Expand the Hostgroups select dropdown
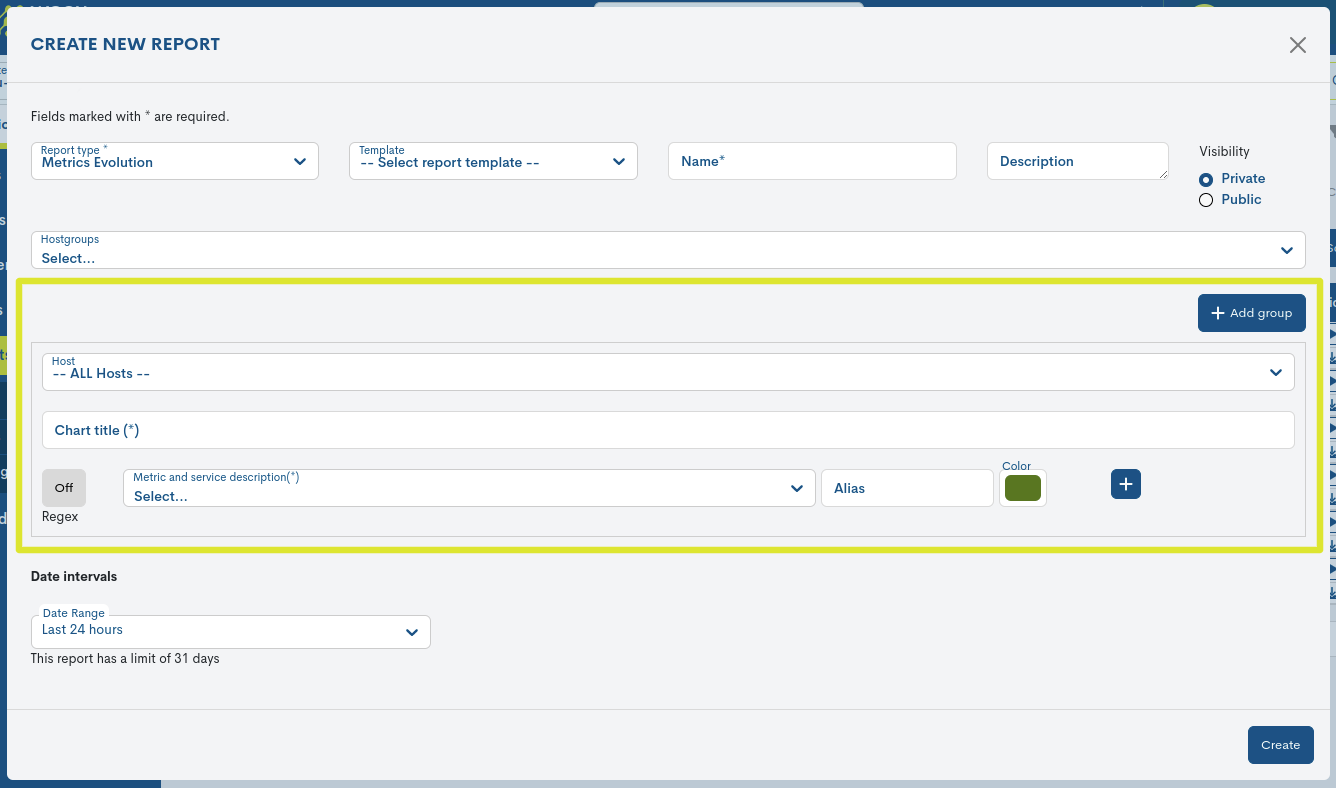This screenshot has height=788, width=1336. (668, 250)
